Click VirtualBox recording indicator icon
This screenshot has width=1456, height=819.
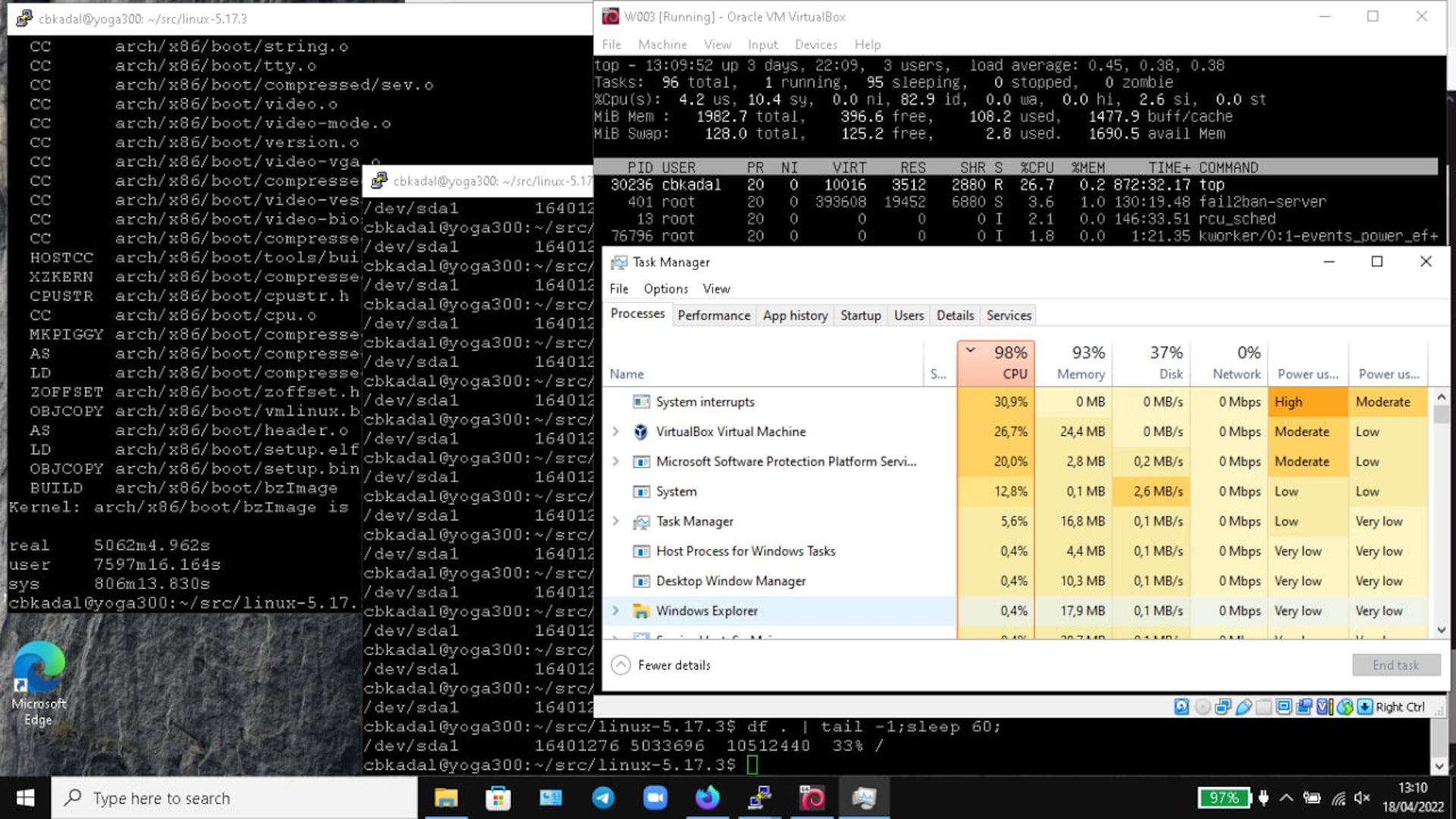(x=1304, y=707)
